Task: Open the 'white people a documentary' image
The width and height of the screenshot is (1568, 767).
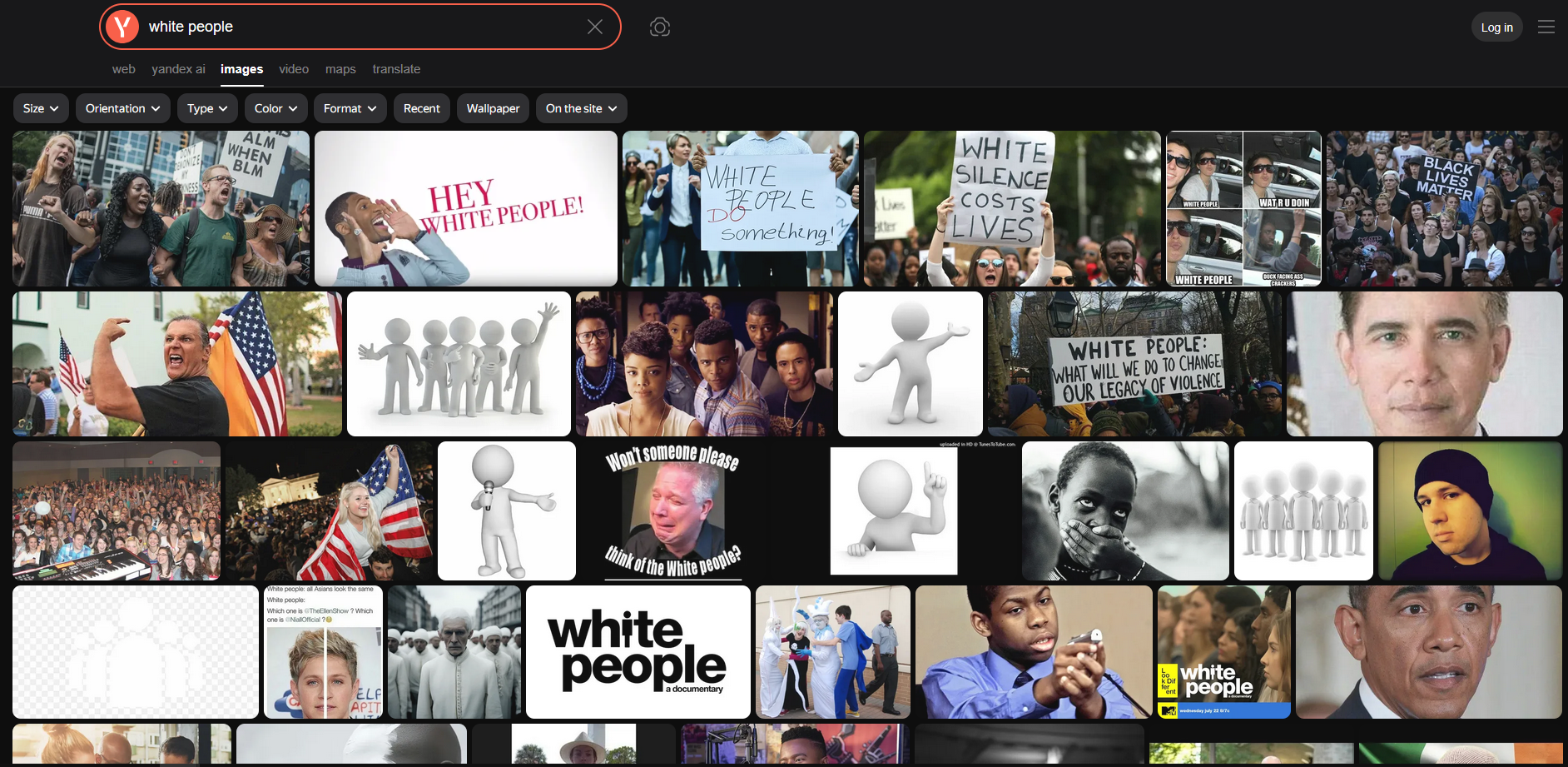Action: [638, 652]
